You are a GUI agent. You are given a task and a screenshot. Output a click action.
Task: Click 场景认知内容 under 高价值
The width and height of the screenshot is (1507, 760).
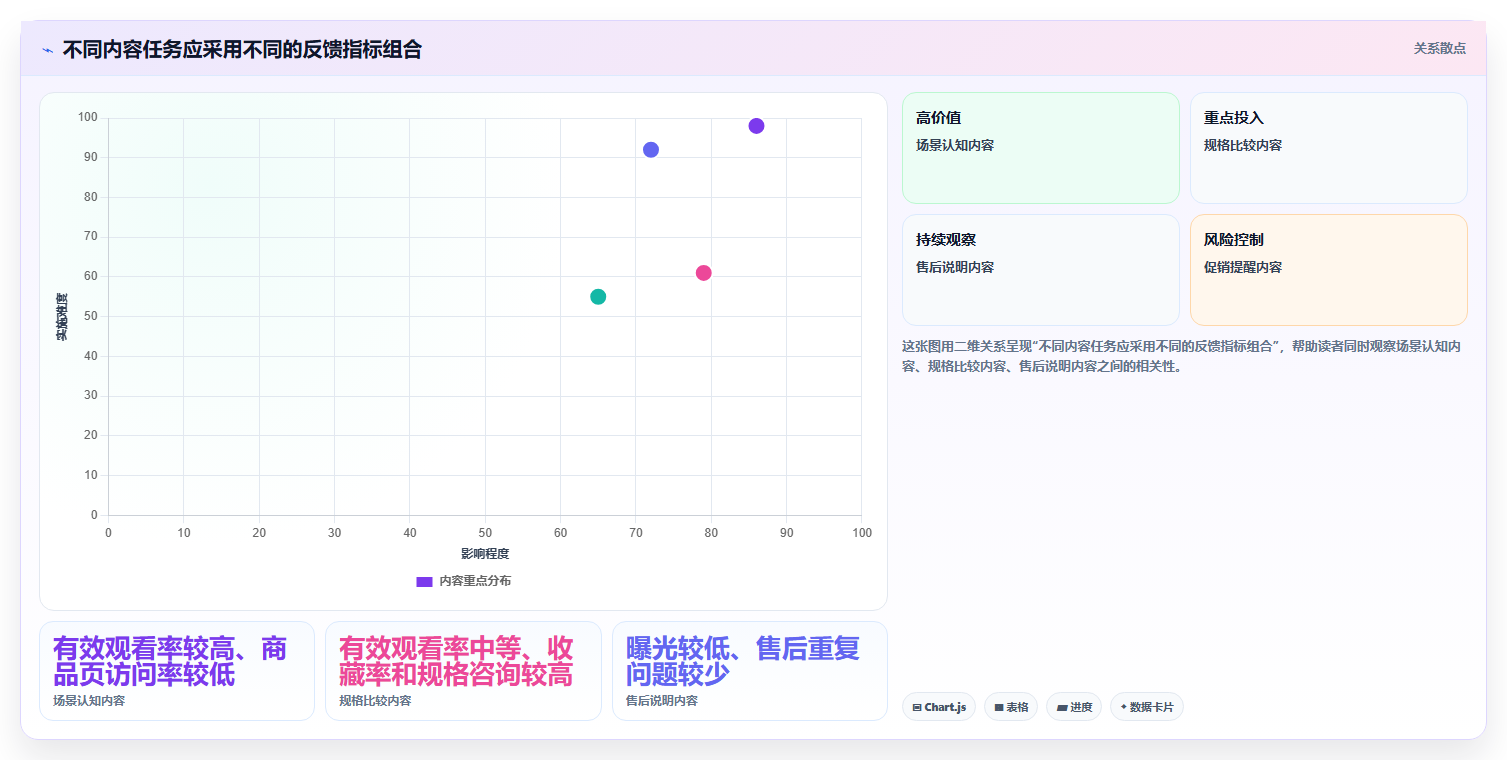[x=955, y=145]
